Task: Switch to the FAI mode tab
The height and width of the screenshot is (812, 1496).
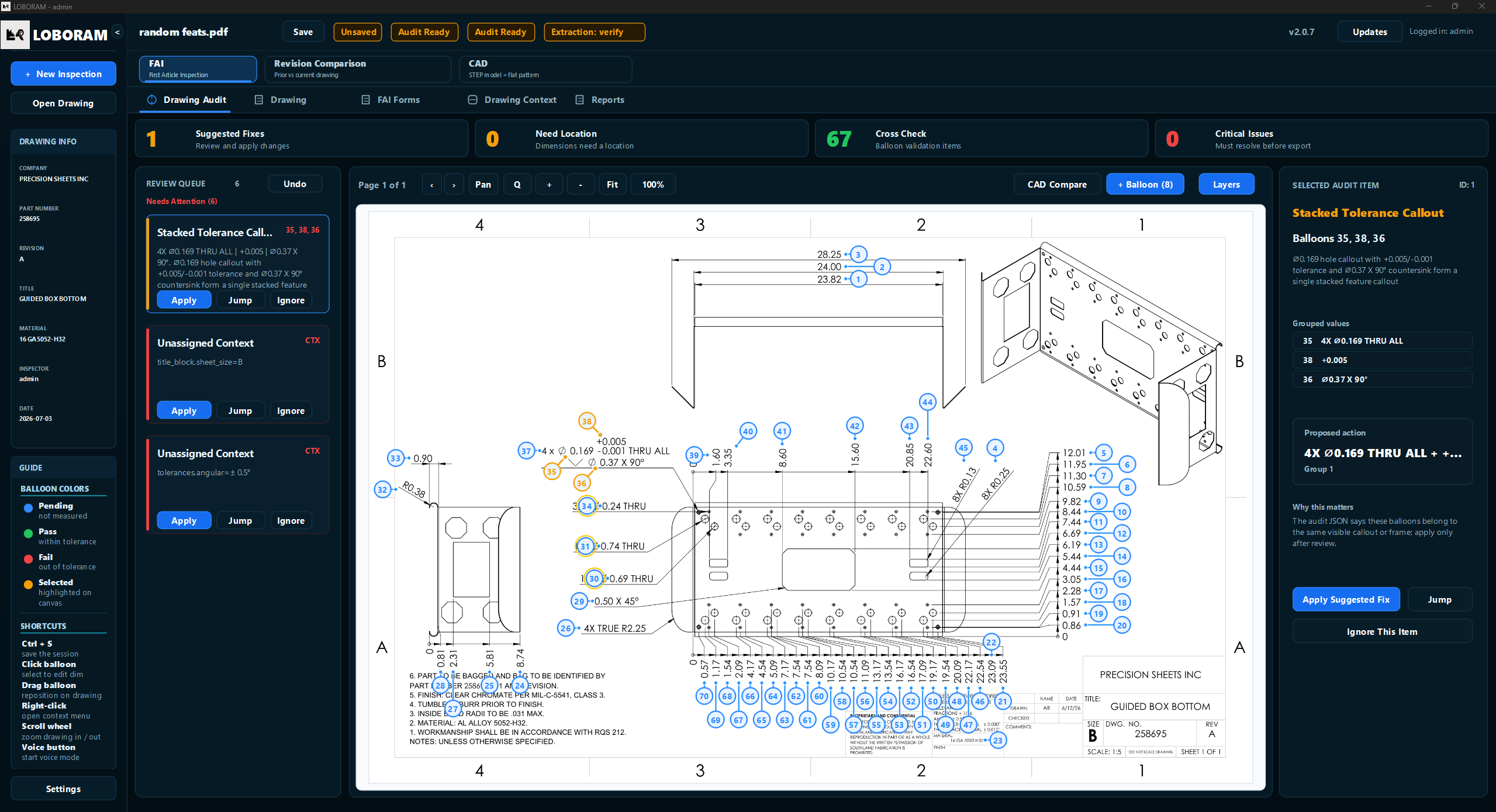Action: tap(198, 69)
